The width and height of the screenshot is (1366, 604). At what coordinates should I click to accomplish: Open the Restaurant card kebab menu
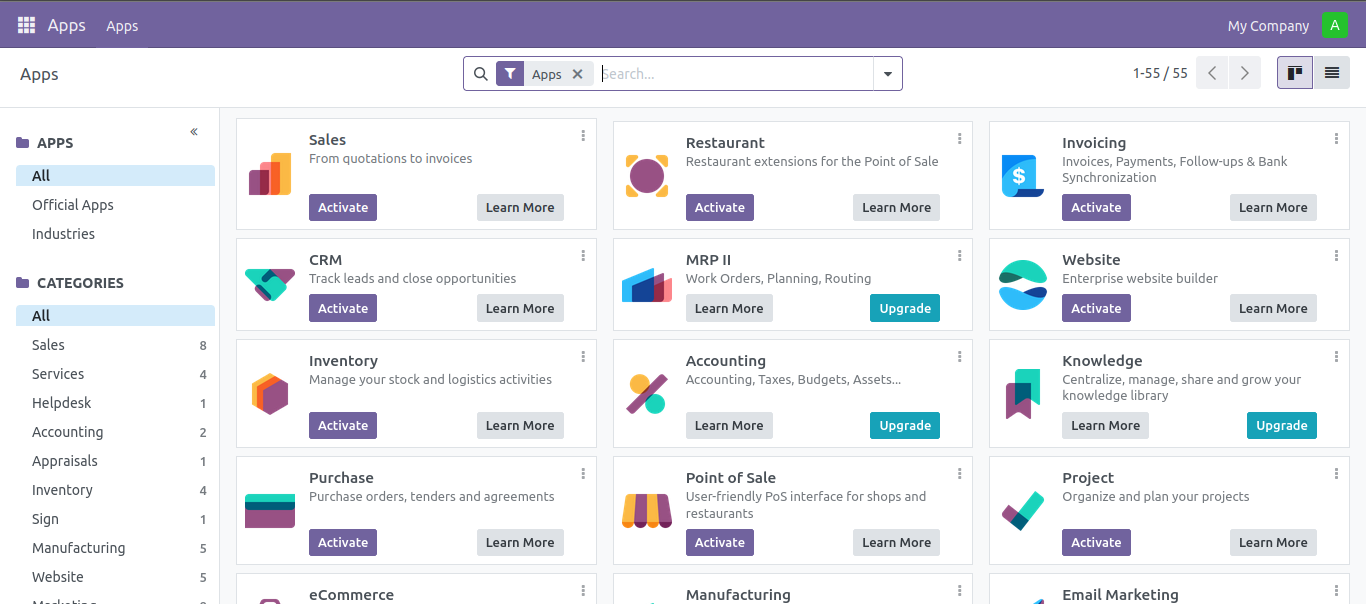[x=960, y=139]
